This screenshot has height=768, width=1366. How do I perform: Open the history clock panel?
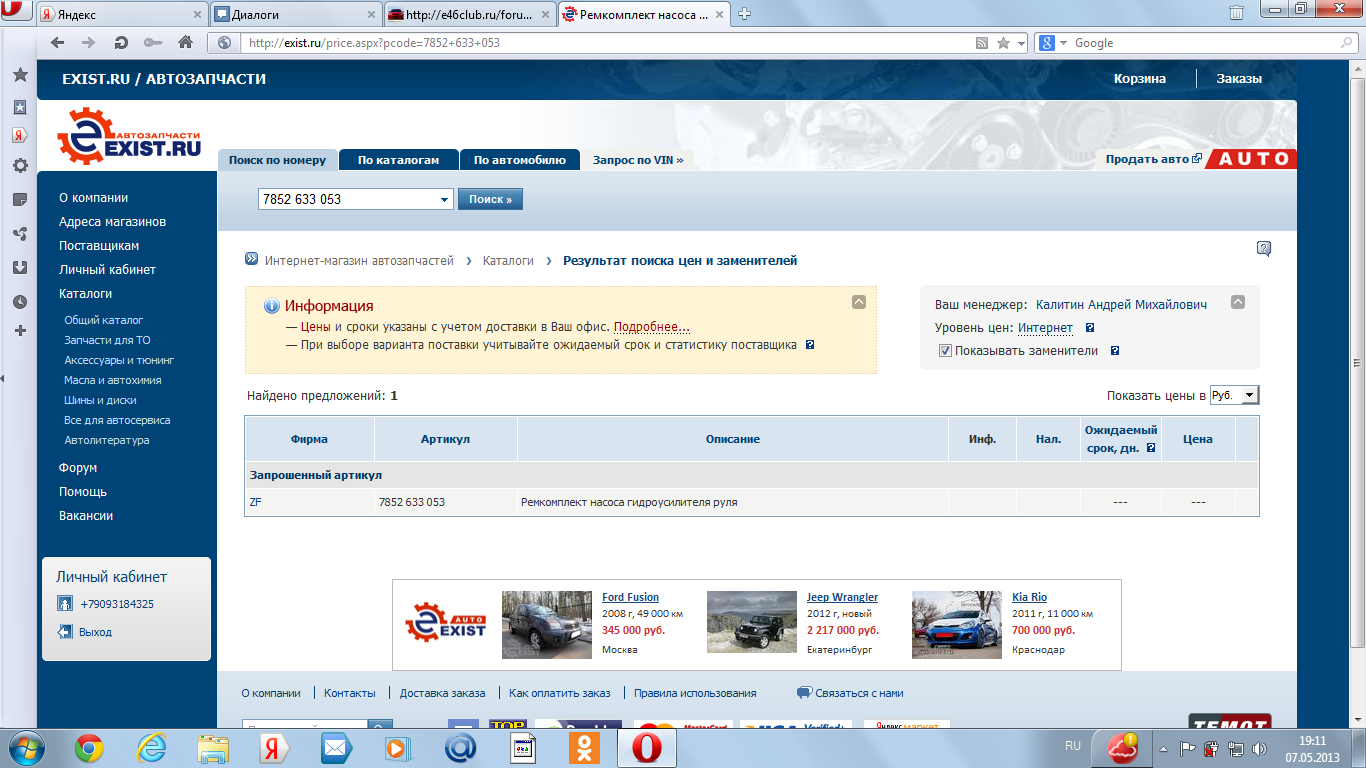coord(20,302)
